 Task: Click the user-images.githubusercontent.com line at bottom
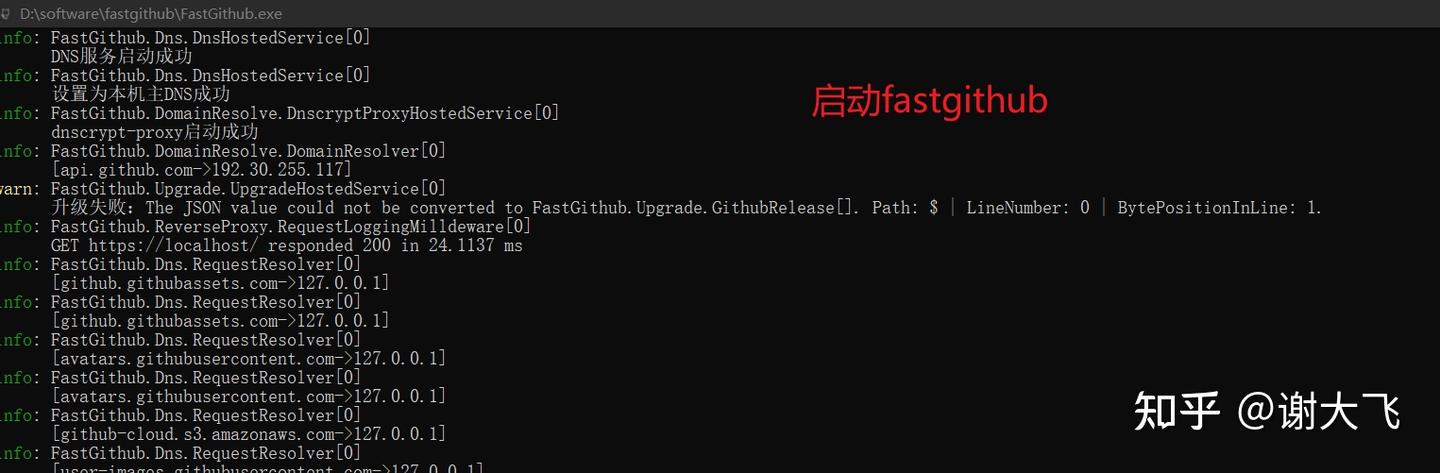pos(268,467)
